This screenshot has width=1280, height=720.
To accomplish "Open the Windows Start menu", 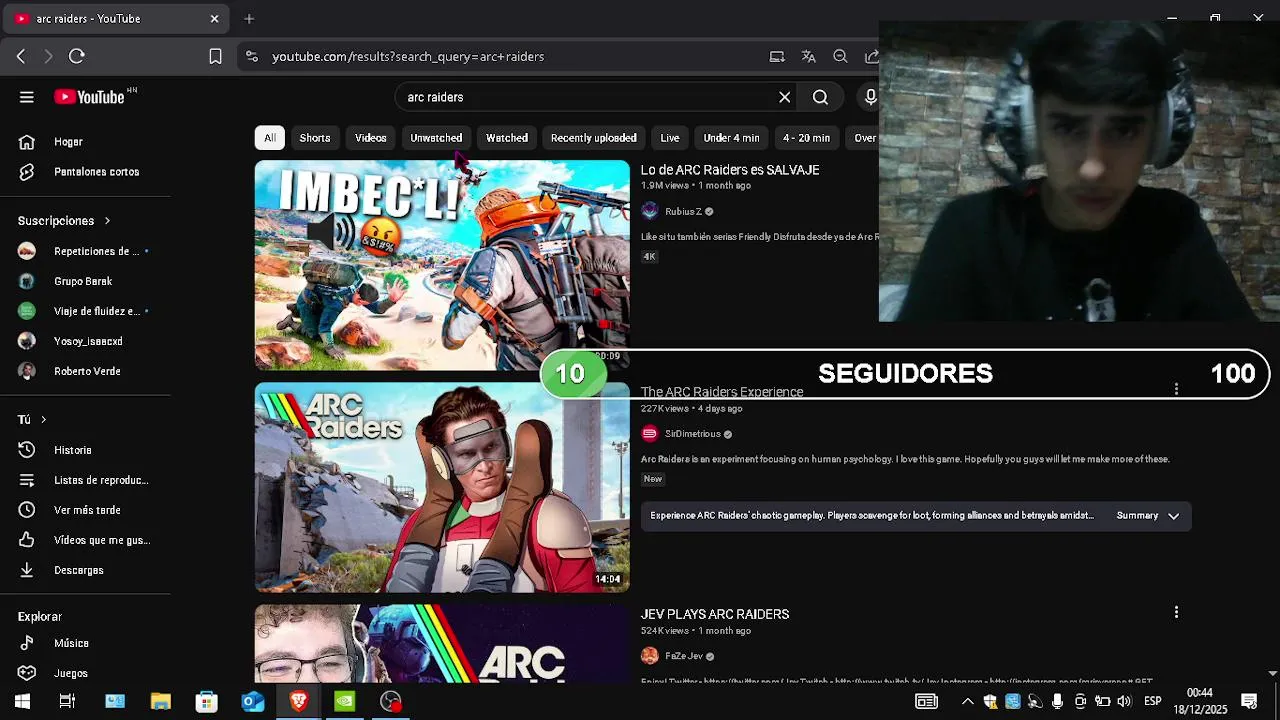I will 22,702.
